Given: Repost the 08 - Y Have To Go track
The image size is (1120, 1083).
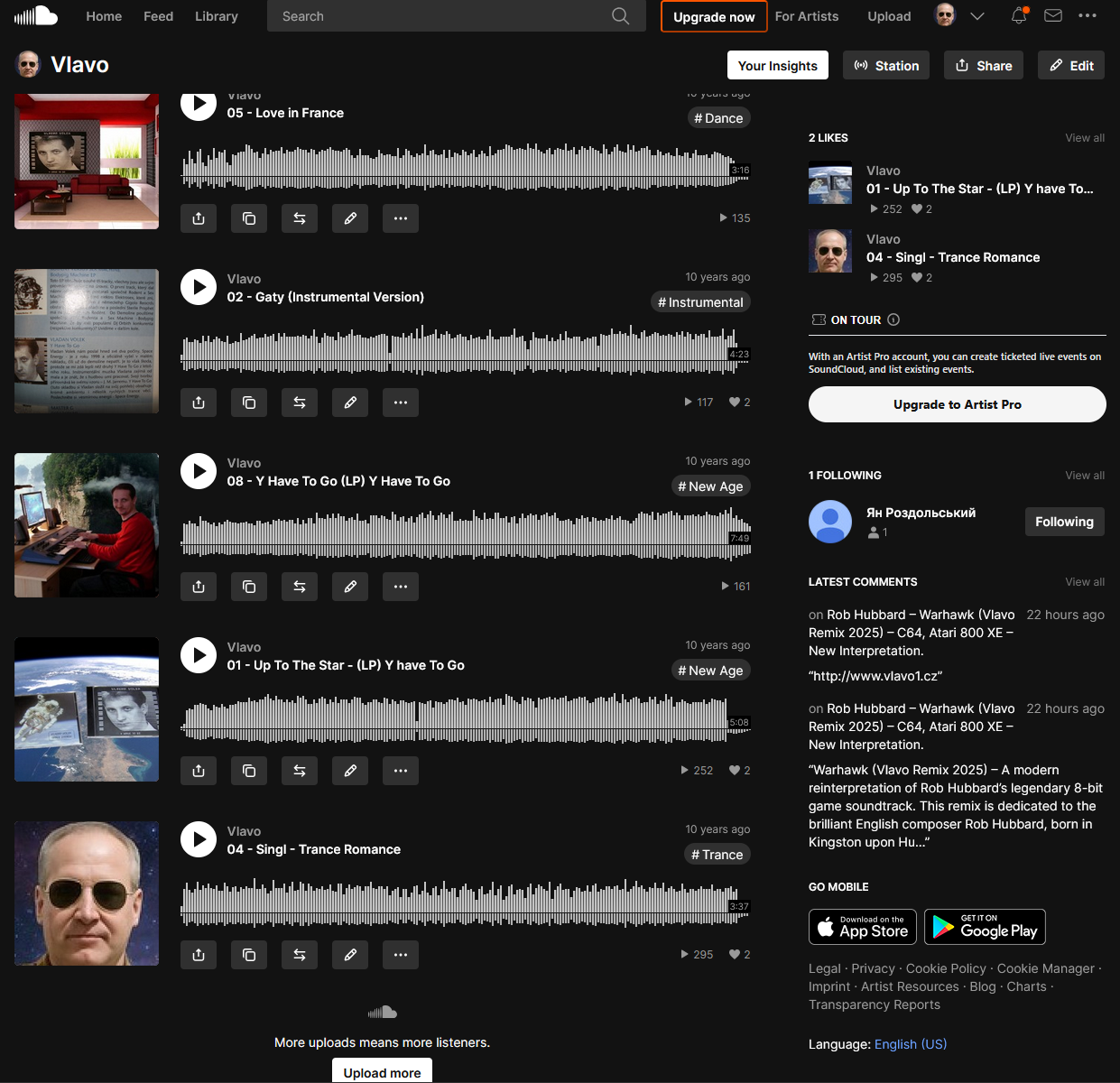Looking at the screenshot, I should (300, 587).
